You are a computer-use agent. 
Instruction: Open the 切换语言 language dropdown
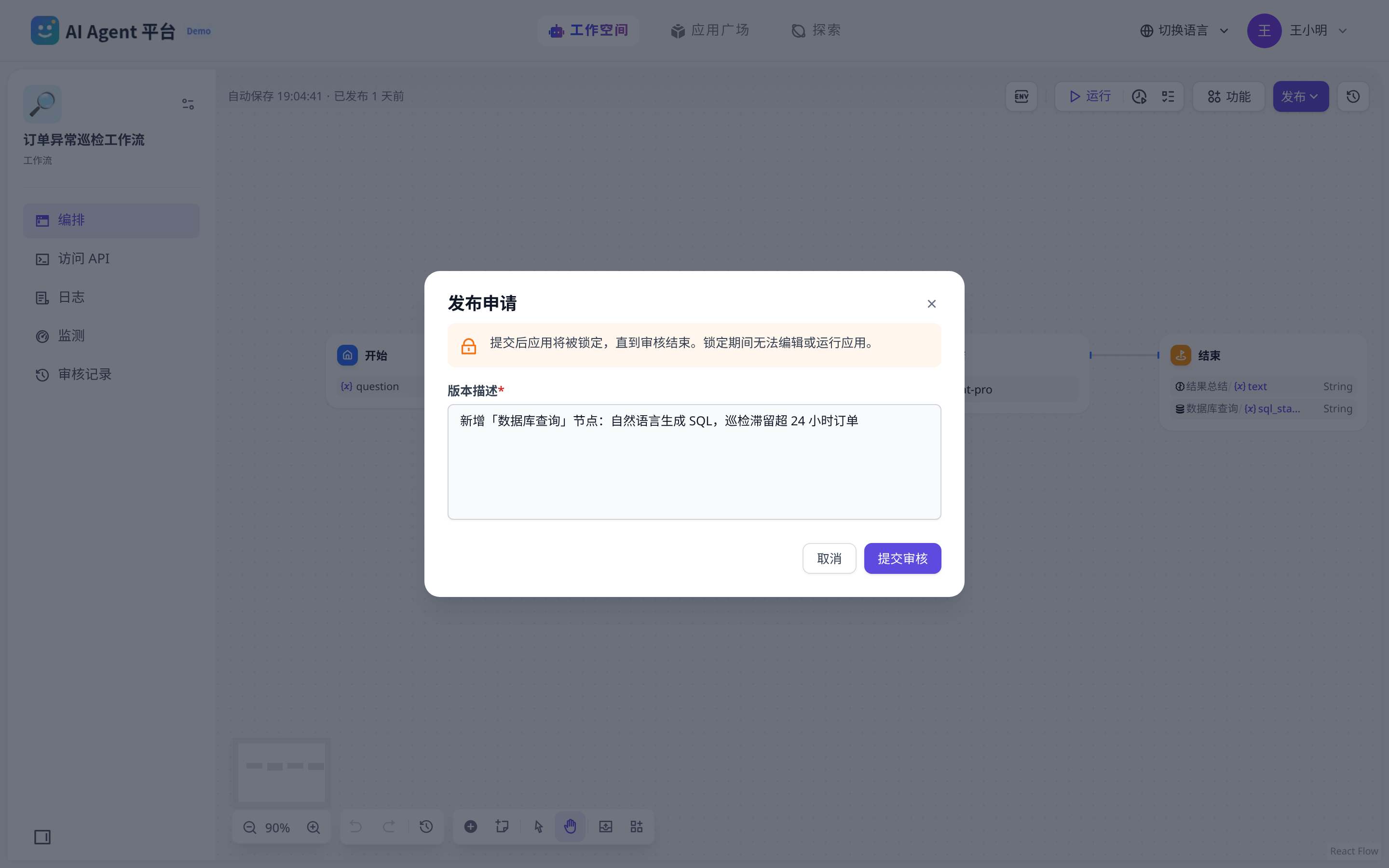coord(1184,30)
